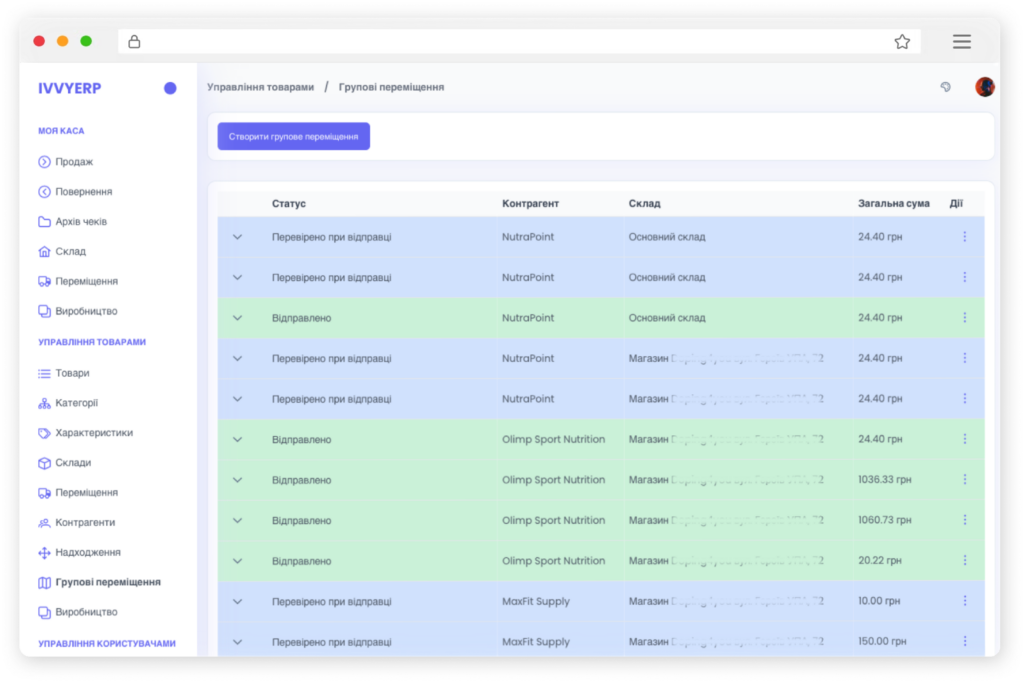The height and width of the screenshot is (682, 1024).
Task: Open the user avatar in header
Action: coord(985,87)
